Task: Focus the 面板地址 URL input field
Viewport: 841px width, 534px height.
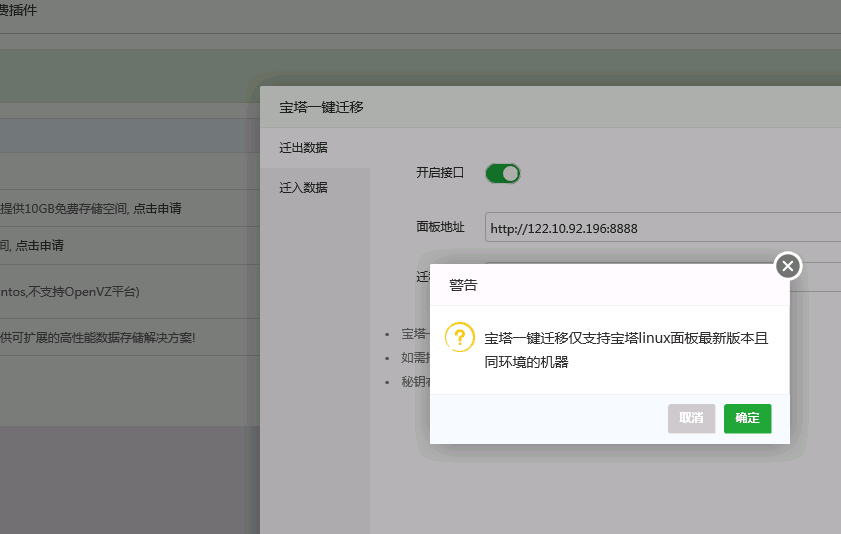Action: click(663, 228)
